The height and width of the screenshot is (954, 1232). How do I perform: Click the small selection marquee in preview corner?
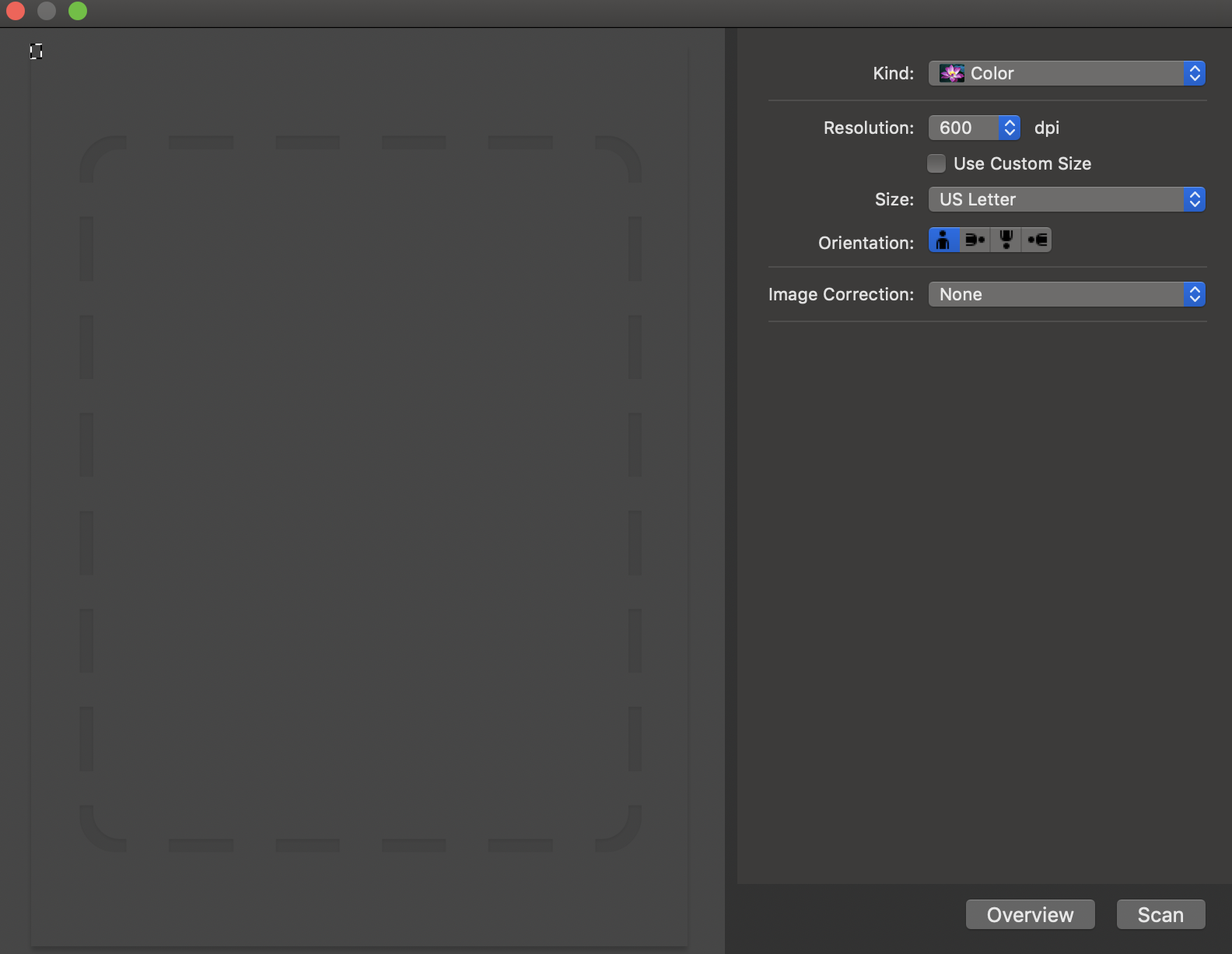[36, 51]
